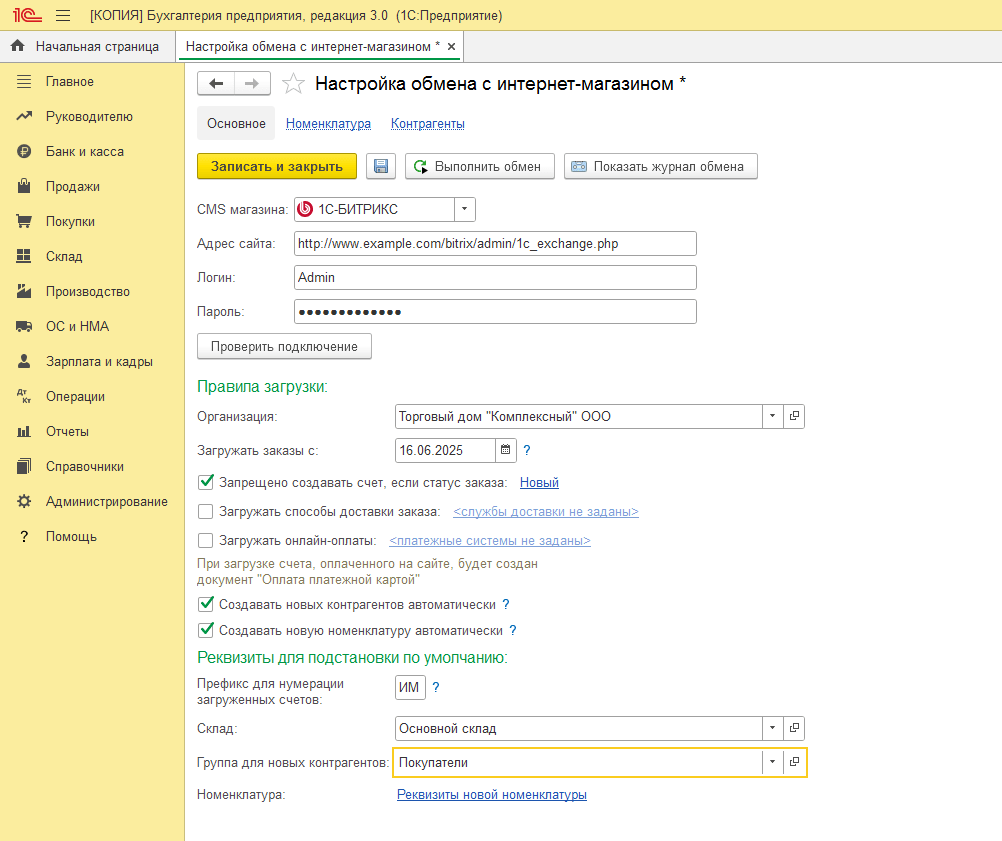Toggle Создавать новых контрагентов автоматически

tap(206, 604)
